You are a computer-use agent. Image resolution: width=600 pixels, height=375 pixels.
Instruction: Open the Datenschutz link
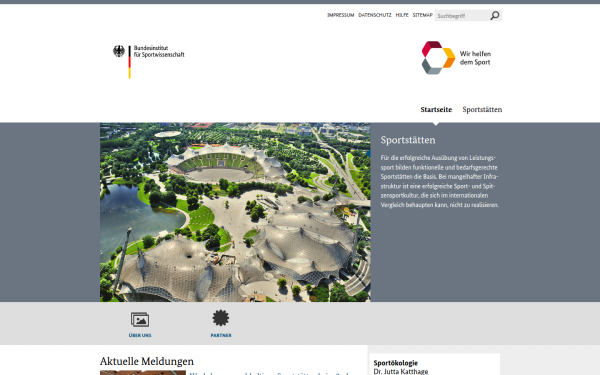[375, 15]
